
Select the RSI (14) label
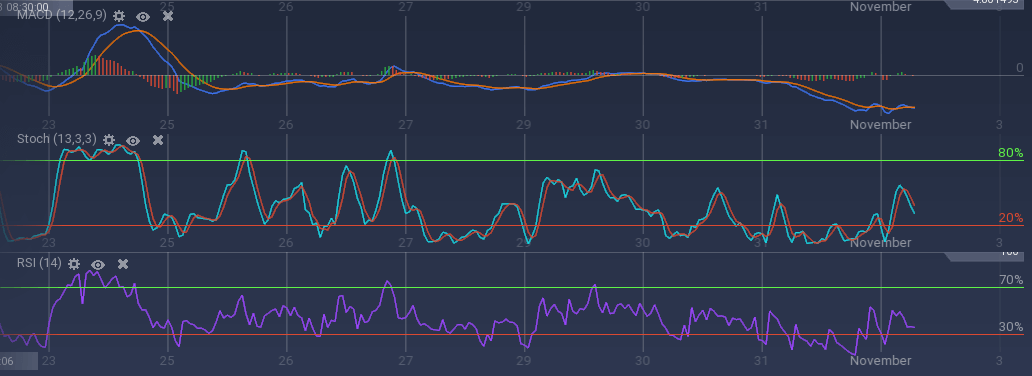click(39, 263)
